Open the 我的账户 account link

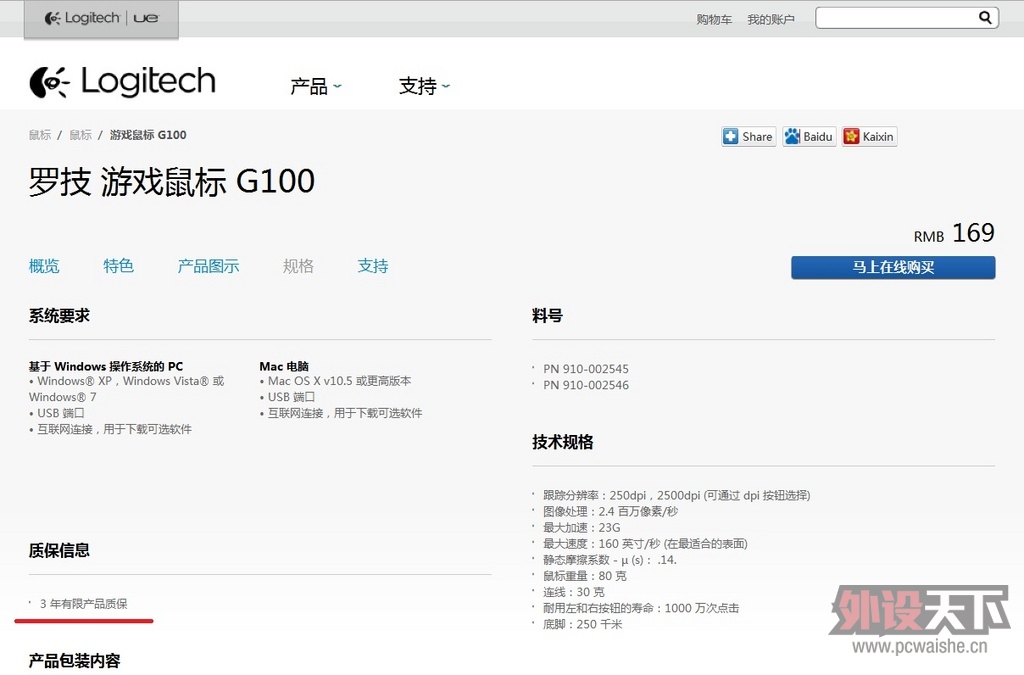pos(771,20)
